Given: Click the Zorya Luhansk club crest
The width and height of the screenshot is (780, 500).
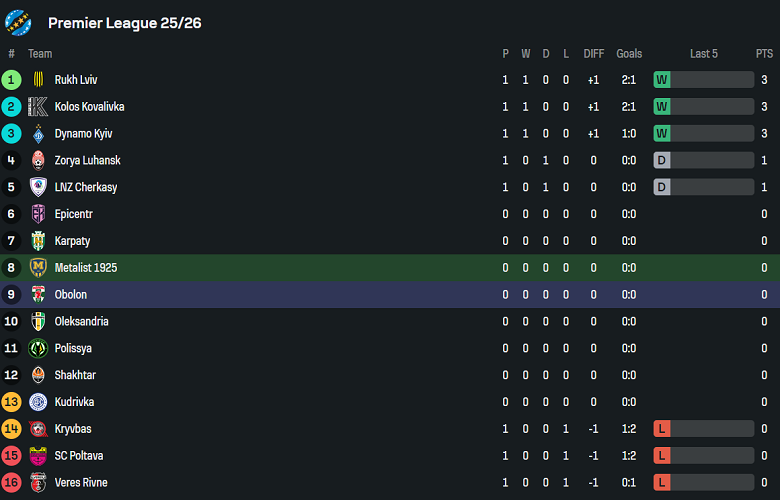Looking at the screenshot, I should (38, 160).
